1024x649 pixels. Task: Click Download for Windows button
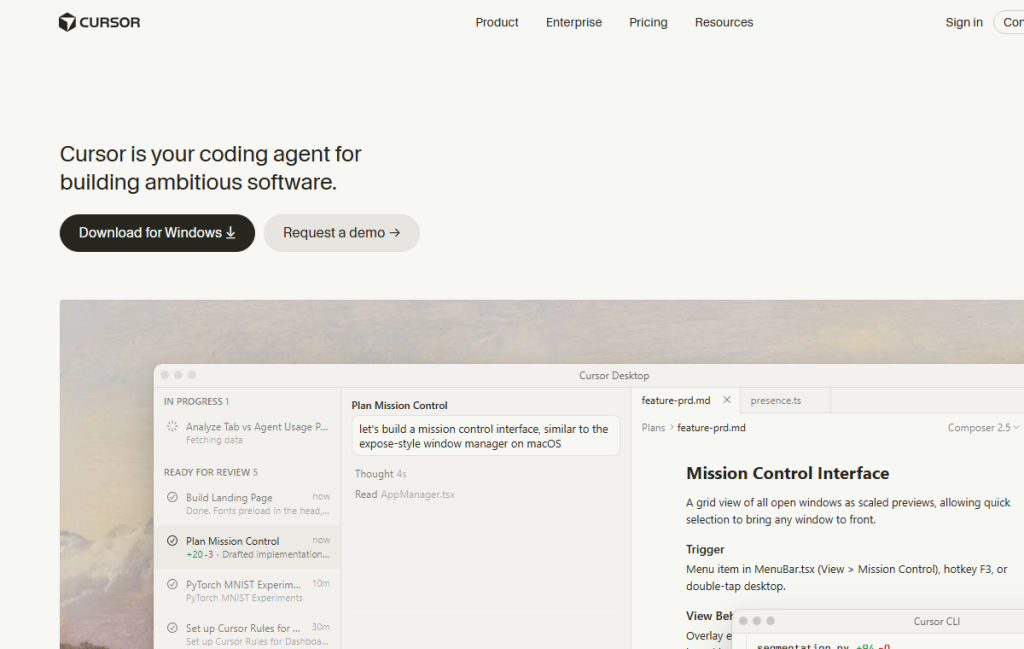[157, 233]
